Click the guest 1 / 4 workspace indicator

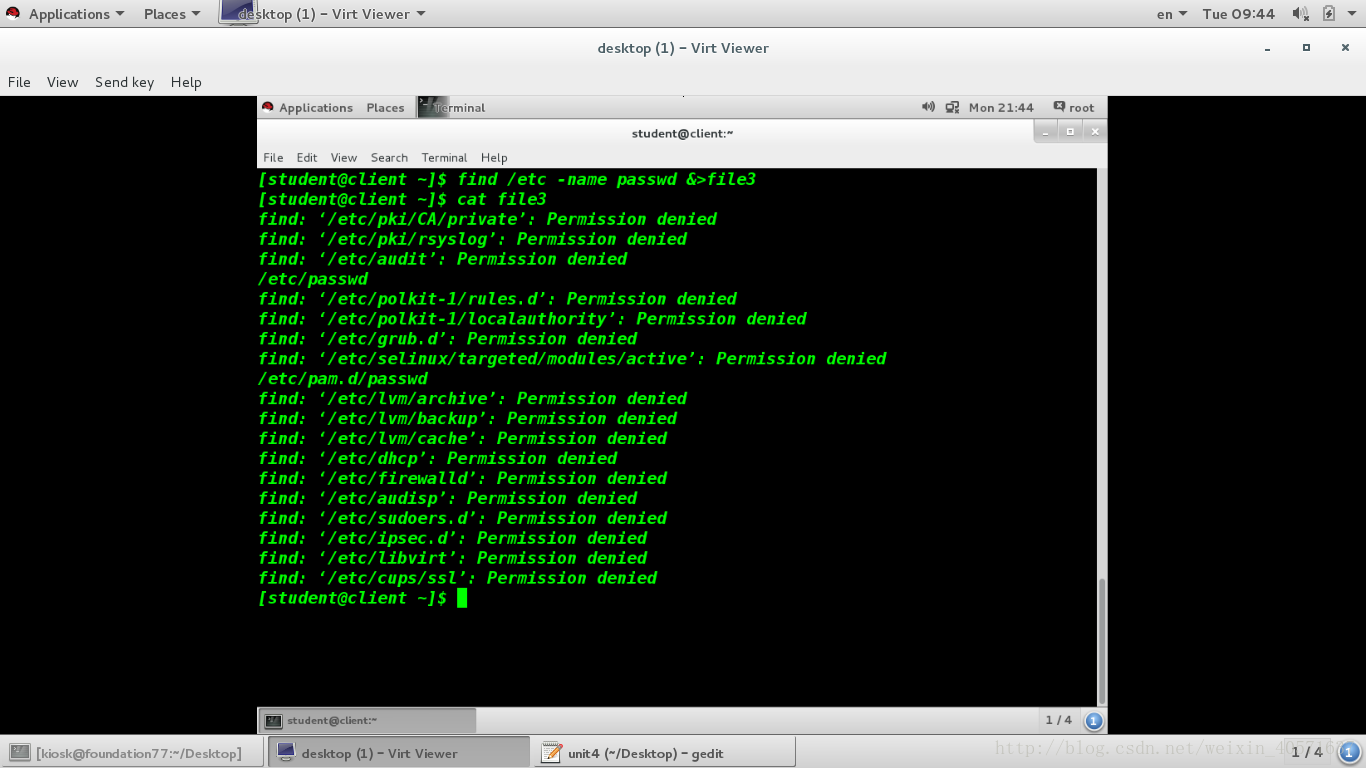(x=1058, y=720)
